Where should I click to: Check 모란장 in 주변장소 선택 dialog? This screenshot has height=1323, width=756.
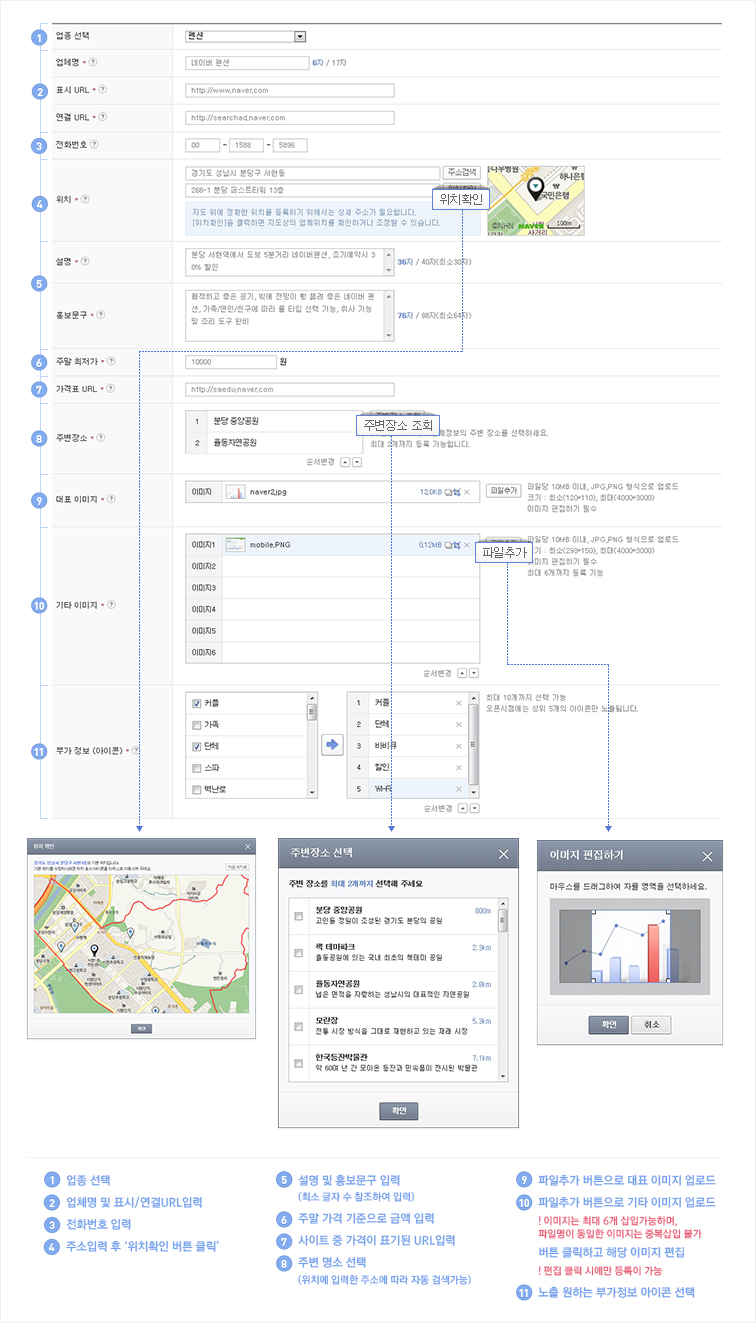tap(298, 1026)
